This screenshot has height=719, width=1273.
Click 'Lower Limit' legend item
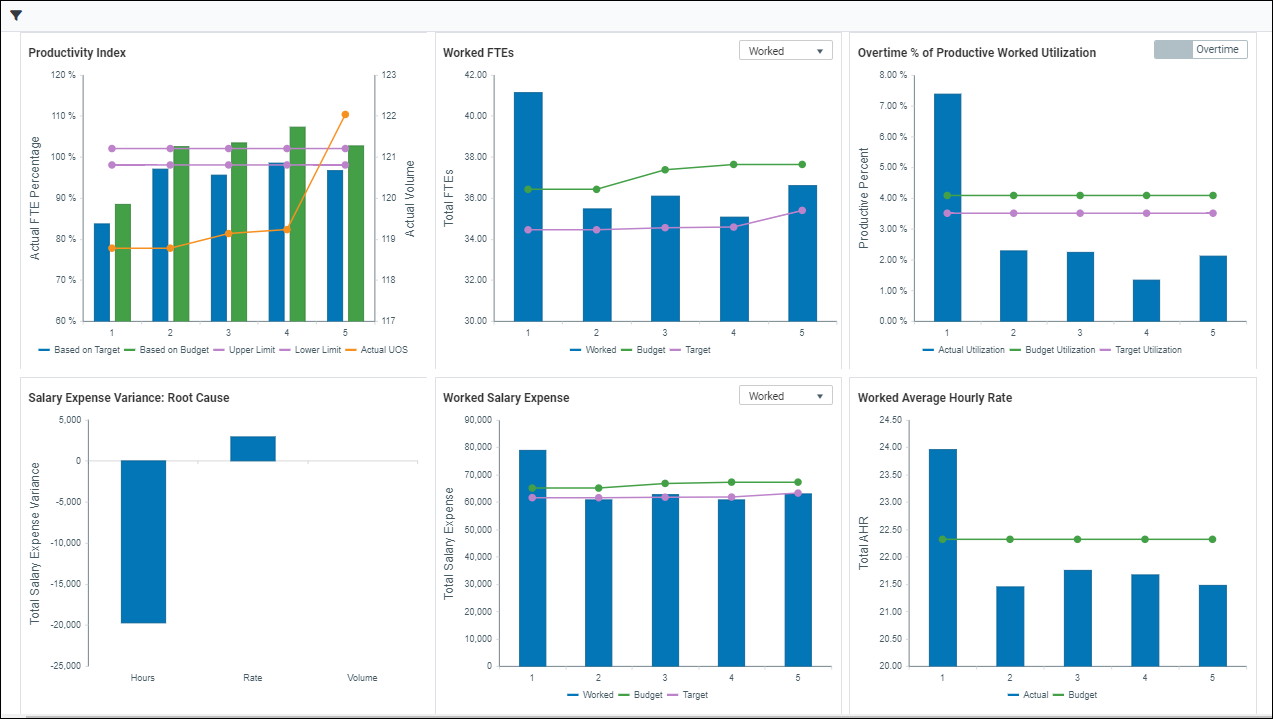pyautogui.click(x=317, y=350)
